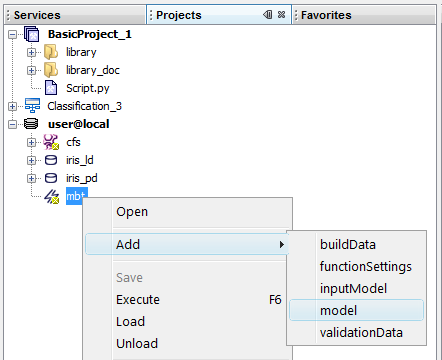This screenshot has width=442, height=360.
Task: Select the BasicProject_1 tree label
Action: 90,34
